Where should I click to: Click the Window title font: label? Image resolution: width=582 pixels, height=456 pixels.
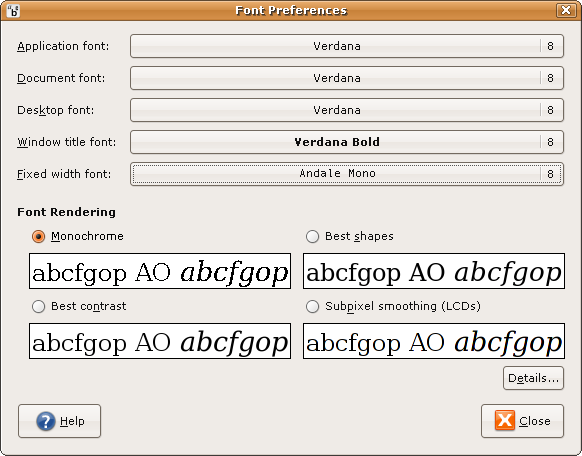(67, 142)
